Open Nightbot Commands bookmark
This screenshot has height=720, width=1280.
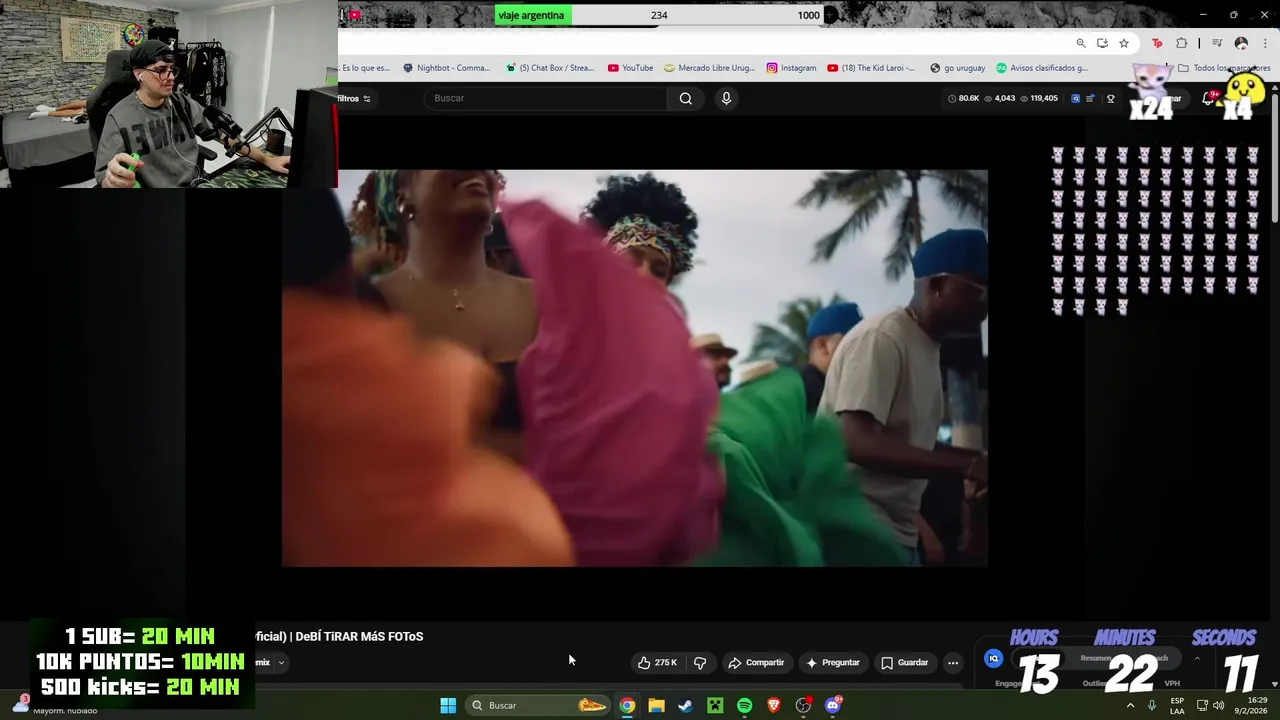[447, 68]
